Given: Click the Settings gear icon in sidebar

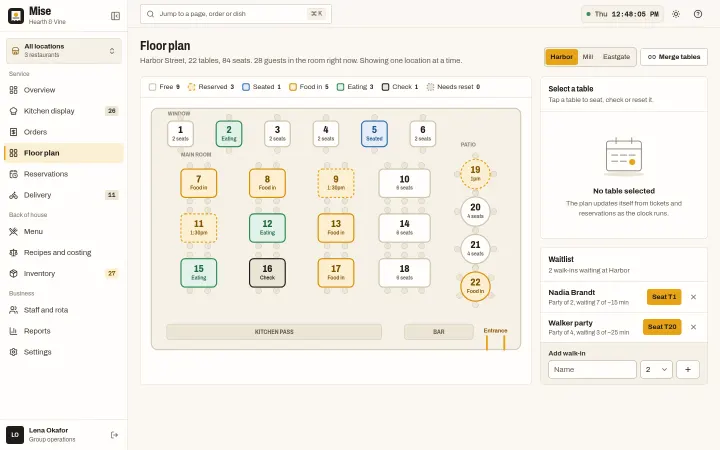Looking at the screenshot, I should point(13,352).
